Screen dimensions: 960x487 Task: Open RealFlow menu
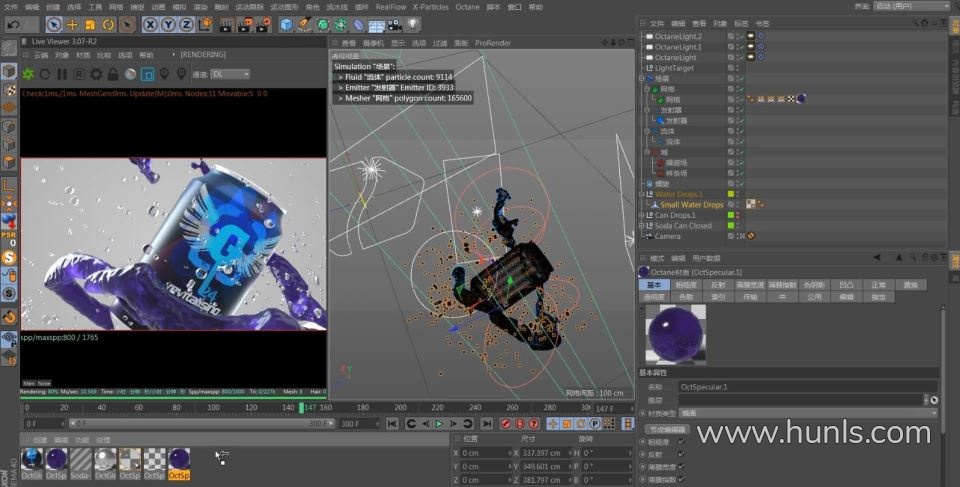391,7
